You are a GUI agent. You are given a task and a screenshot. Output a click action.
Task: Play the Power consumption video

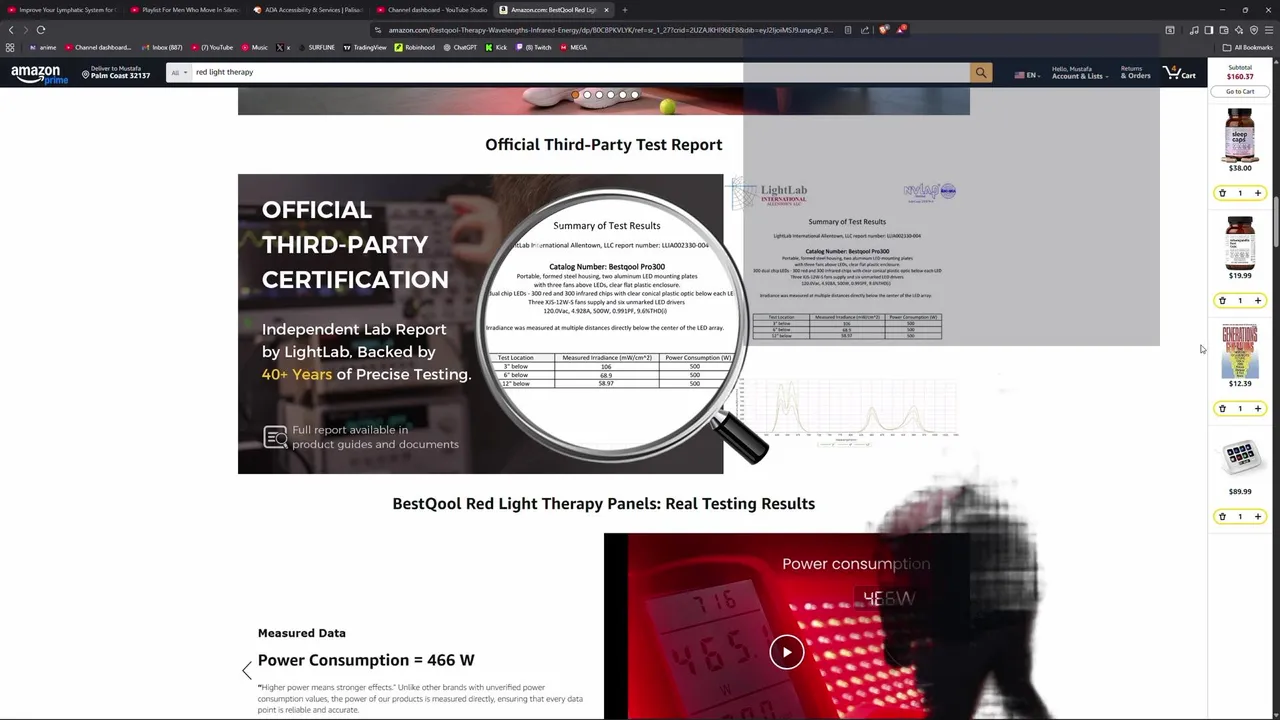(x=787, y=652)
